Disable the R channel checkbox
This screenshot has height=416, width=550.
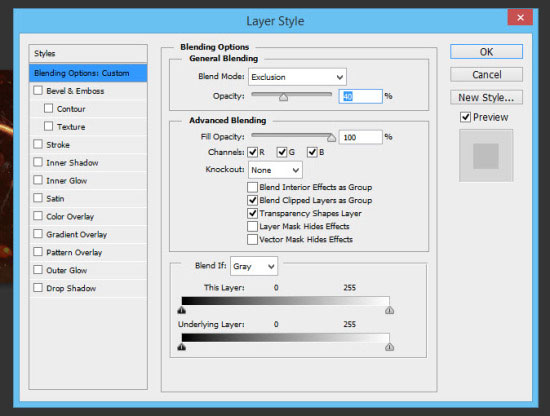pos(253,152)
